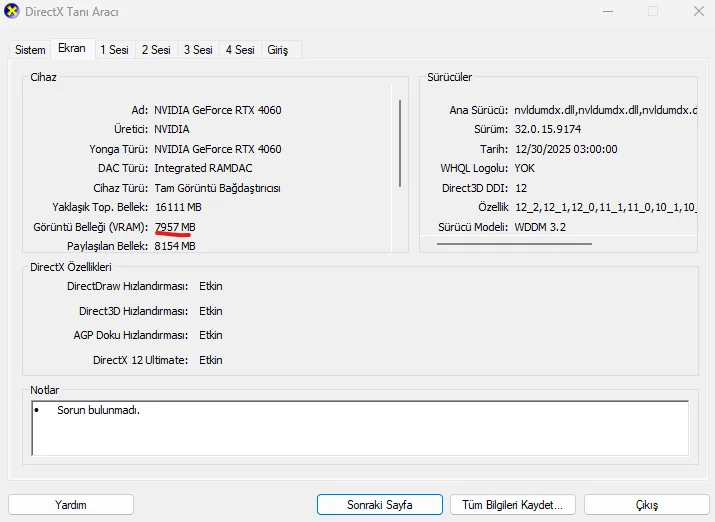Click the Sürücüler panel horizontal scrollbar
The height and width of the screenshot is (522, 715).
pos(514,244)
